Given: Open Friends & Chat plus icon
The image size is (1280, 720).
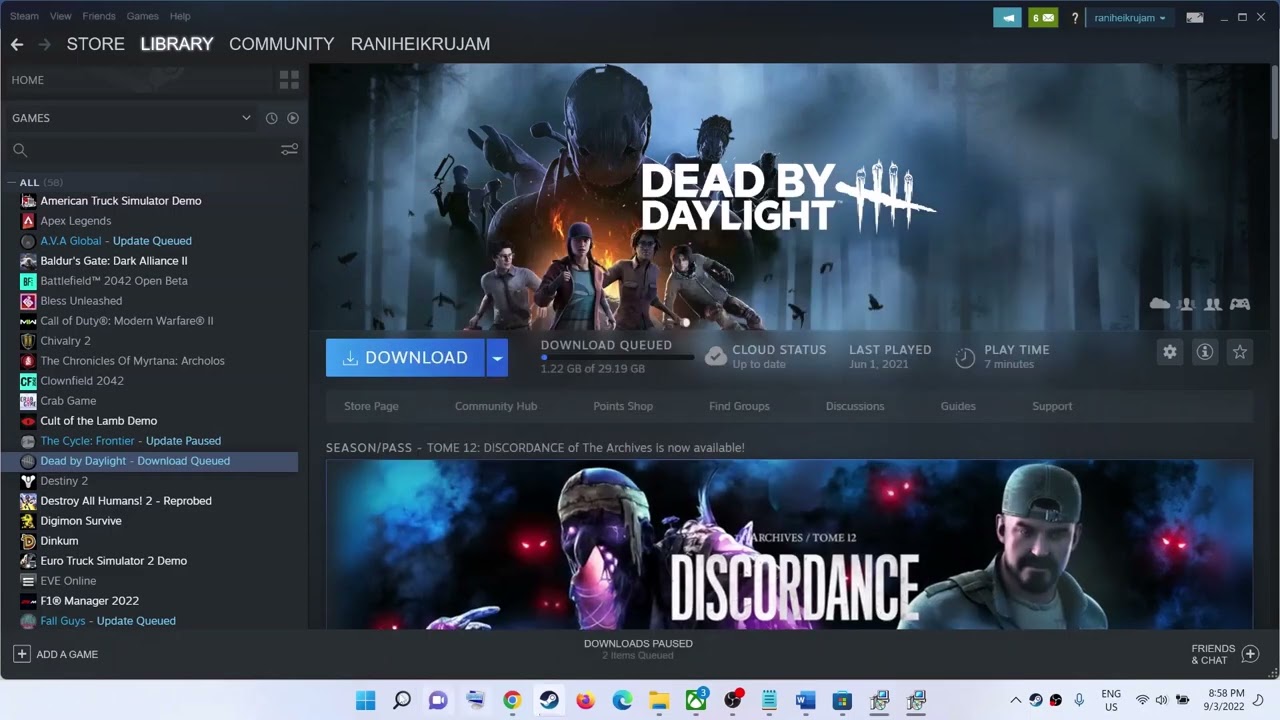Looking at the screenshot, I should pyautogui.click(x=1250, y=654).
